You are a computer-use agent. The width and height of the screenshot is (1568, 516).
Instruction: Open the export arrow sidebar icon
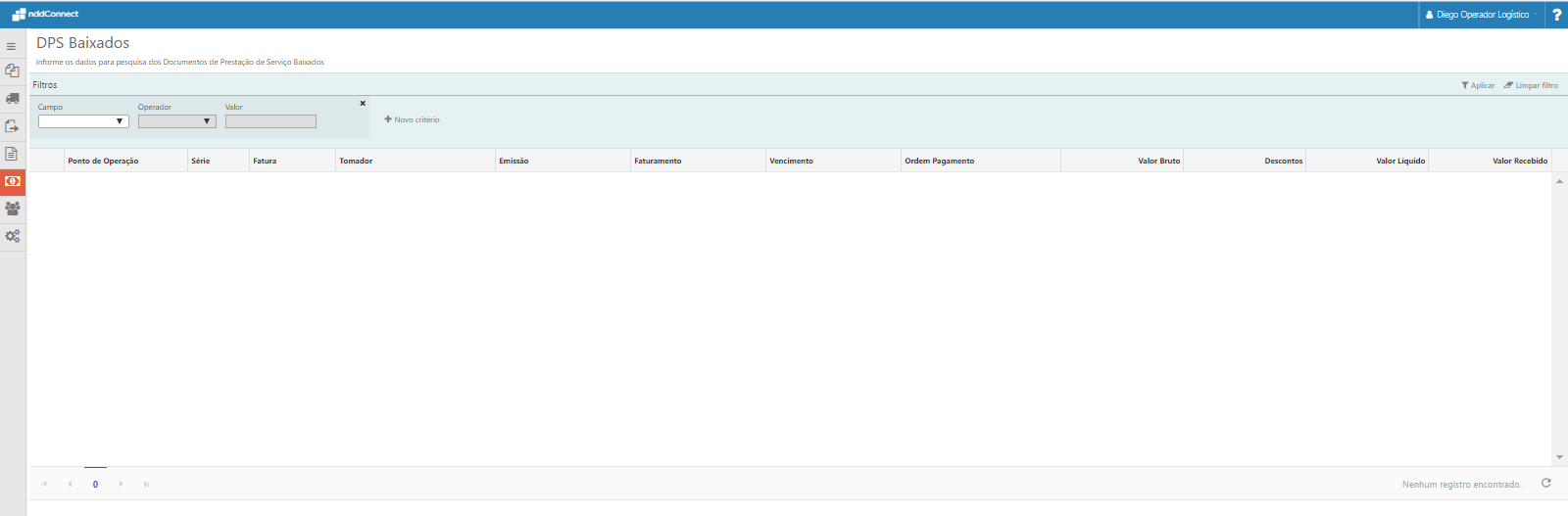point(12,126)
